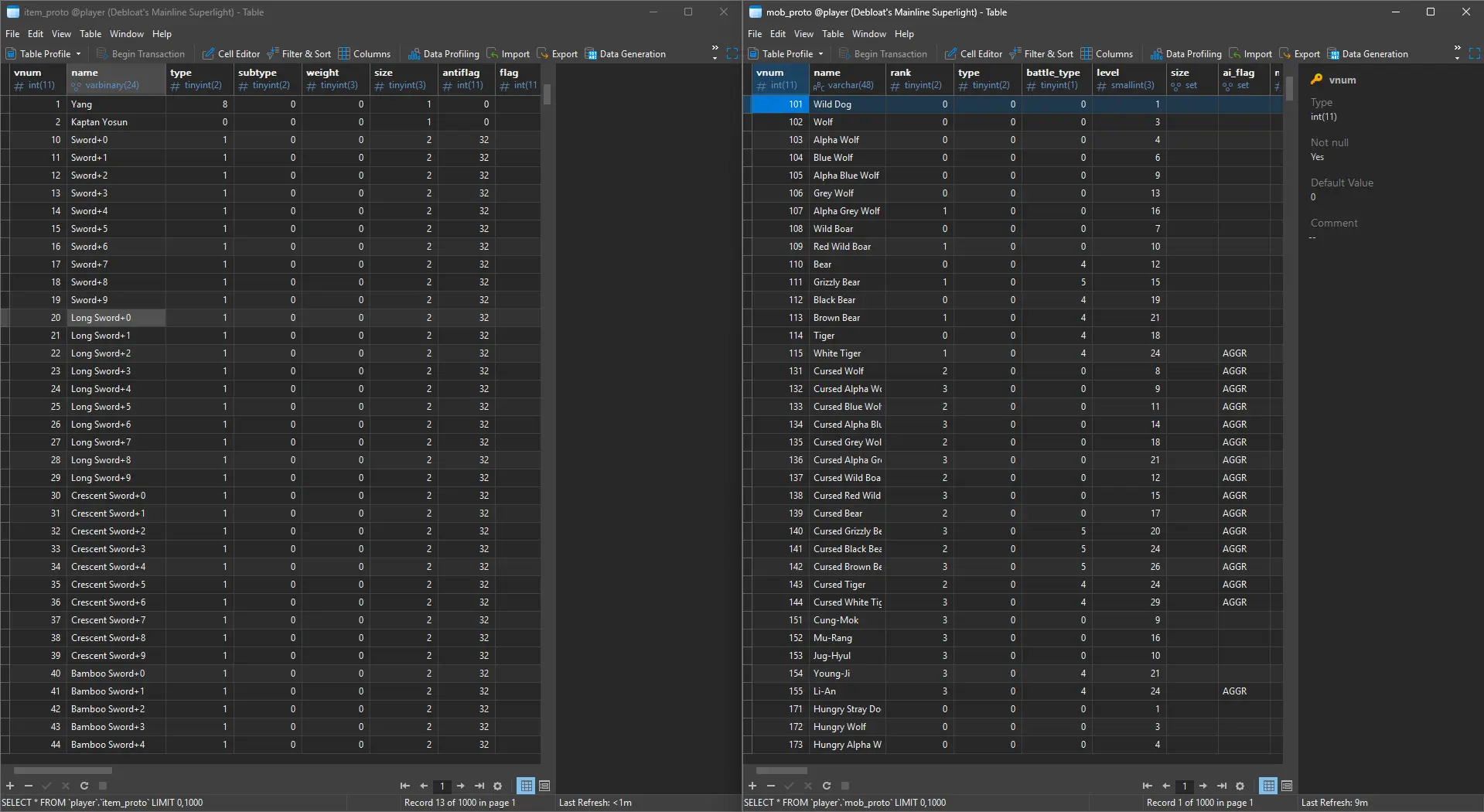Viewport: 1484px width, 812px height.
Task: Show more toolbar items in mob_proto window
Action: click(1457, 53)
